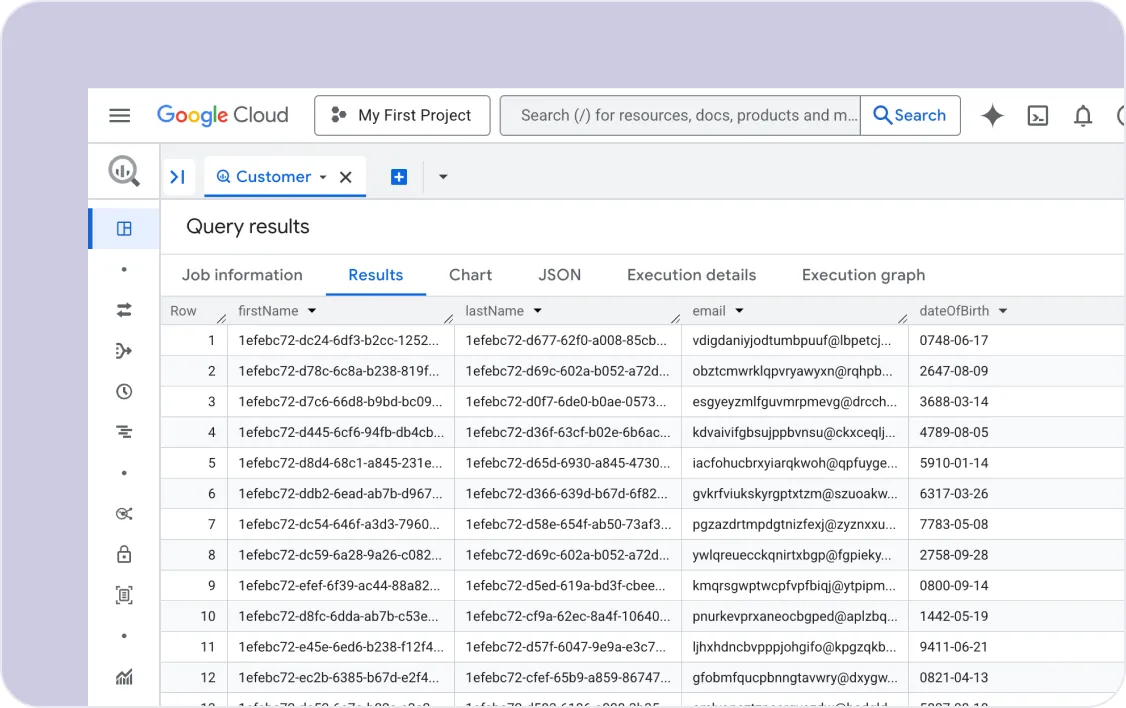1126x708 pixels.
Task: Click the Gemini sparkle icon
Action: tap(992, 116)
